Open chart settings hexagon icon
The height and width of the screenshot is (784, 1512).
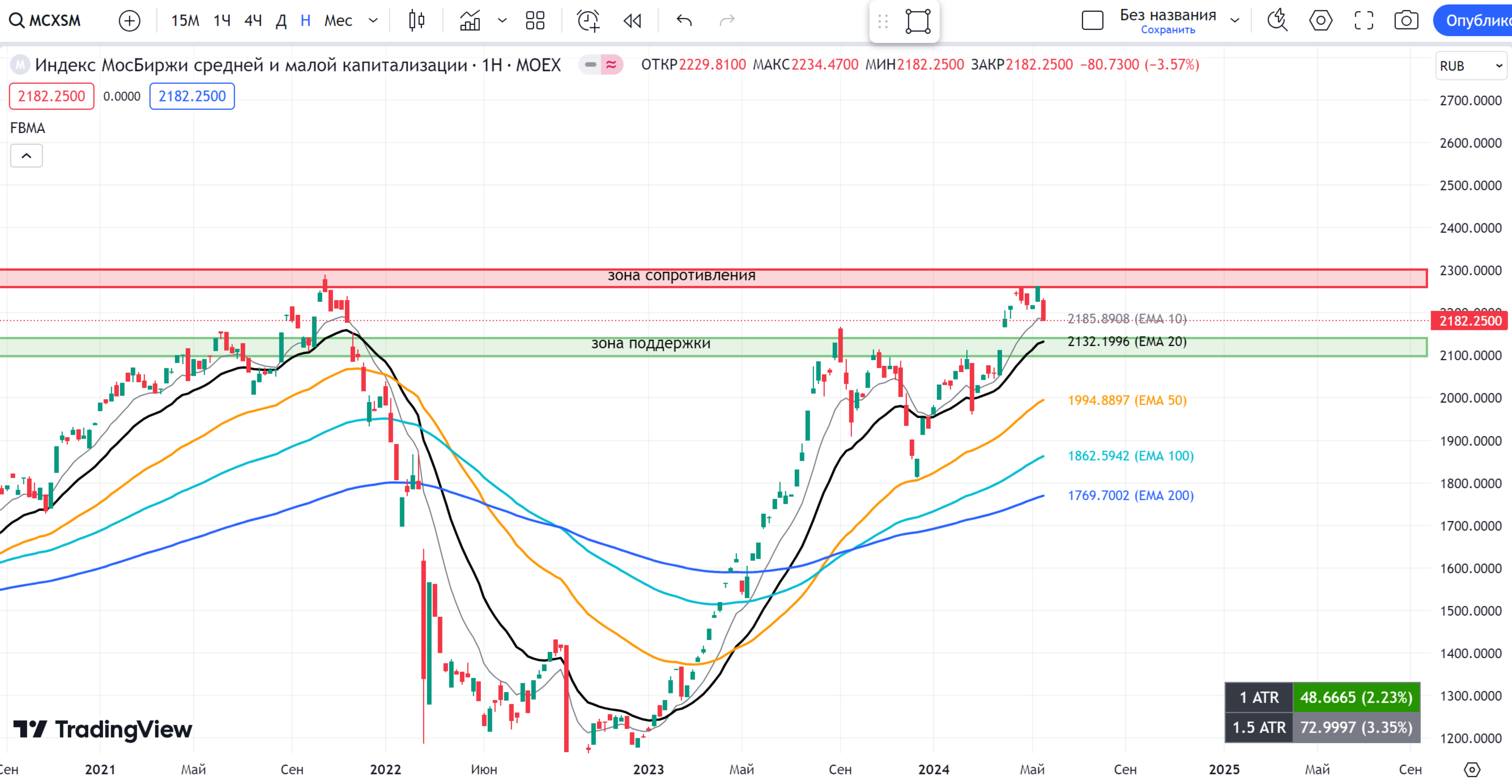point(1321,20)
